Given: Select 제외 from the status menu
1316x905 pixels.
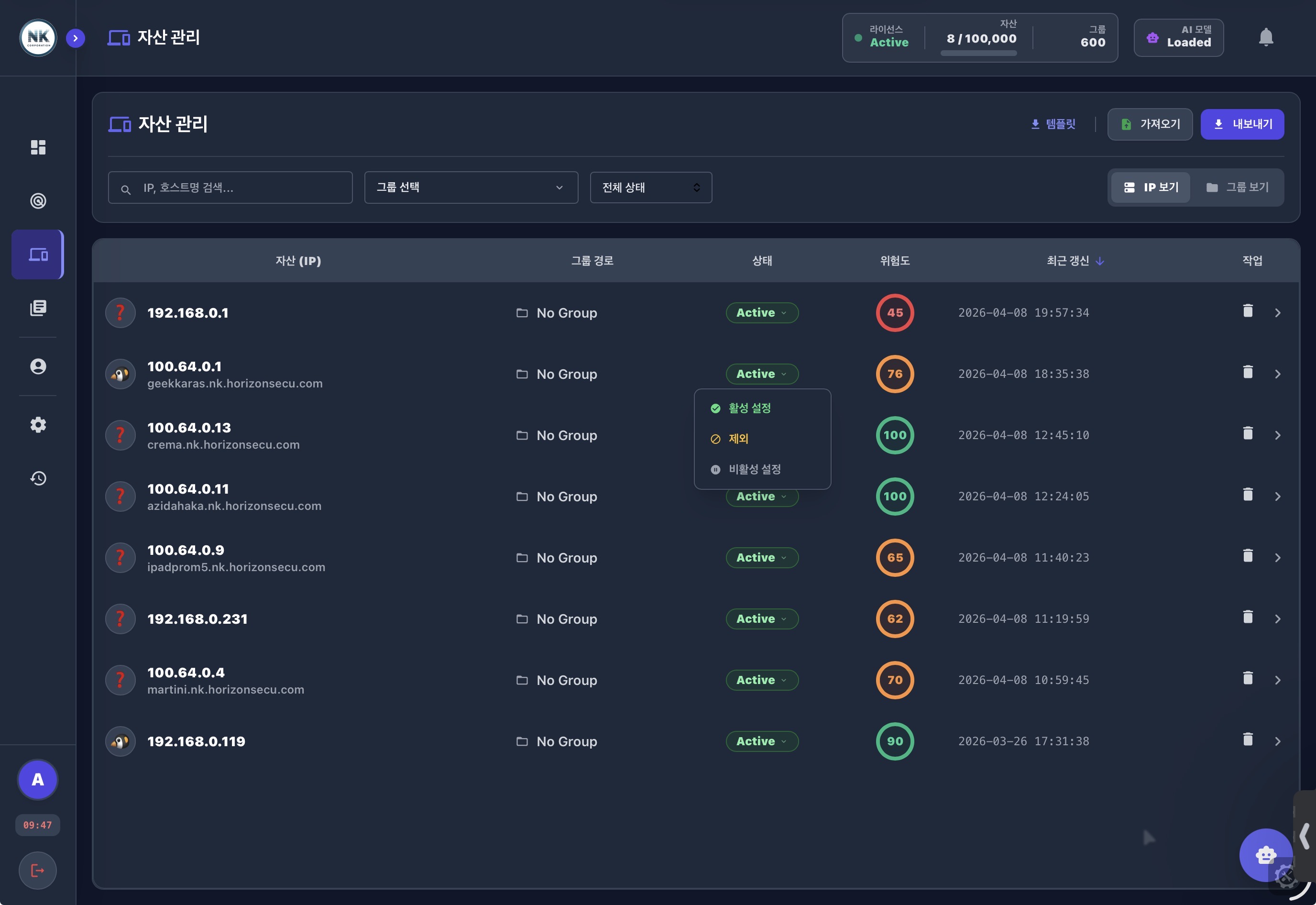Looking at the screenshot, I should click(x=738, y=438).
